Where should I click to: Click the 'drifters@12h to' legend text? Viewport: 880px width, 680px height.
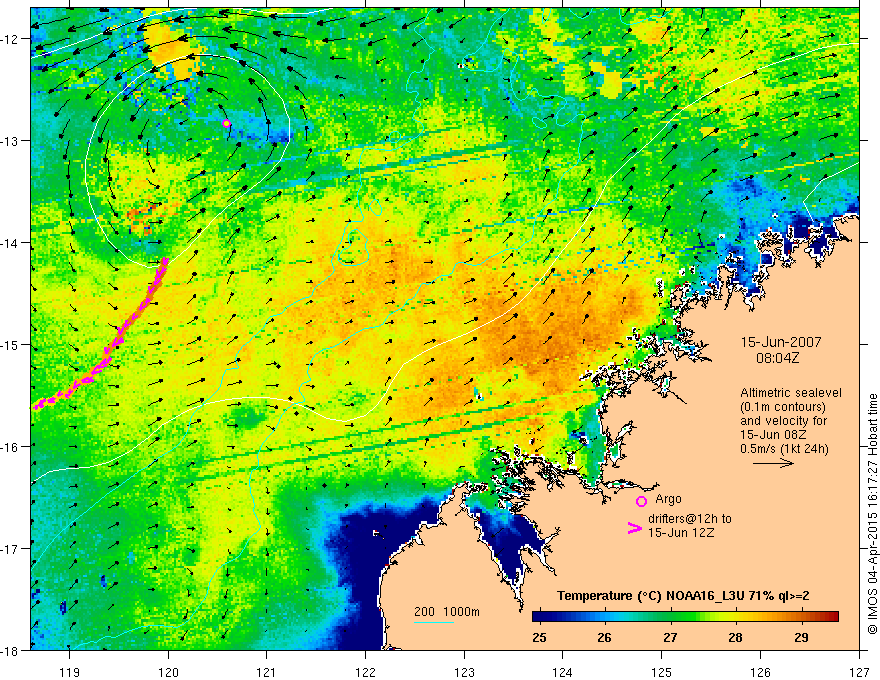pyautogui.click(x=690, y=519)
